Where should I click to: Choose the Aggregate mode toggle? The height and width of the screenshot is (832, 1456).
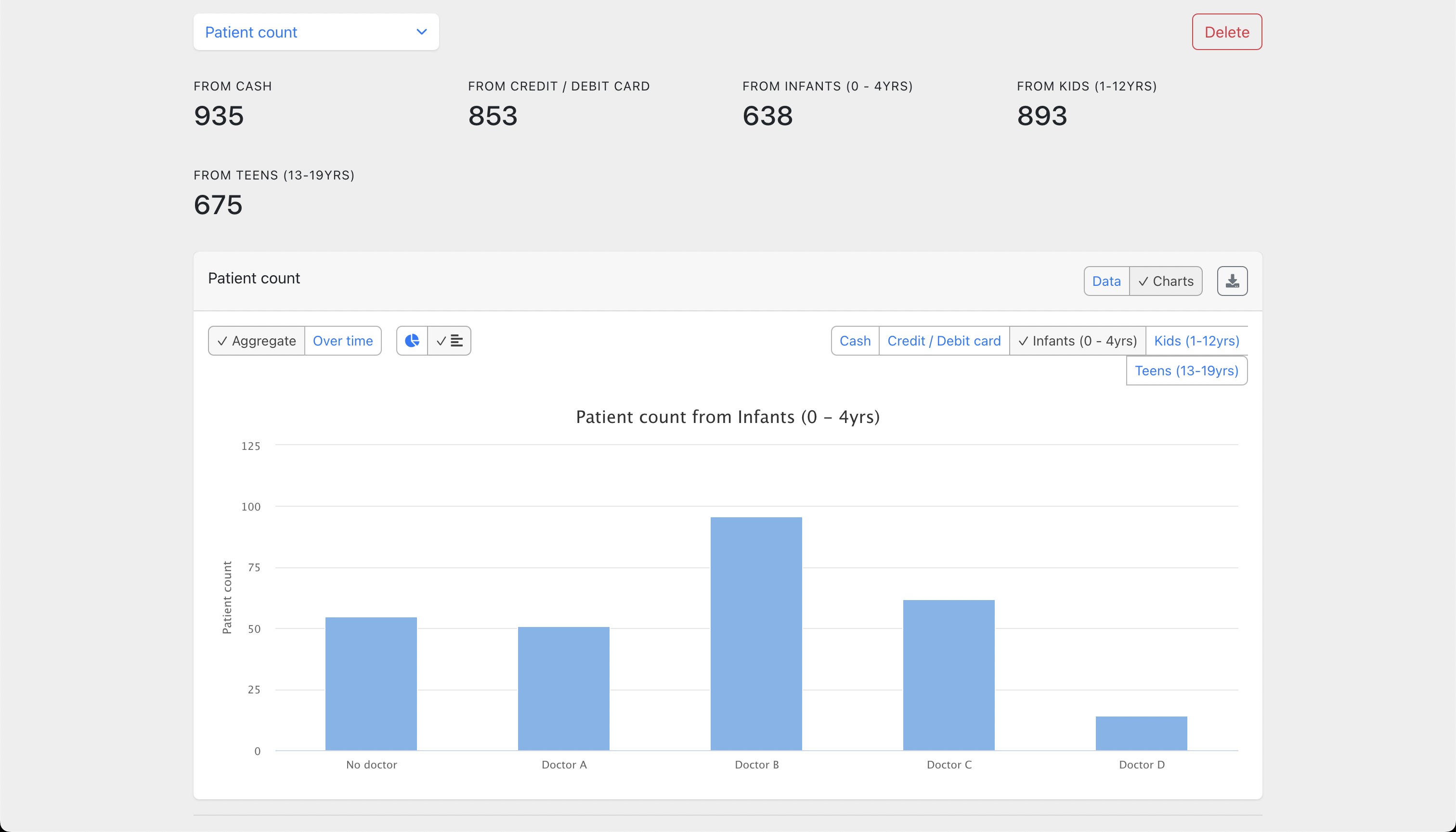[257, 341]
